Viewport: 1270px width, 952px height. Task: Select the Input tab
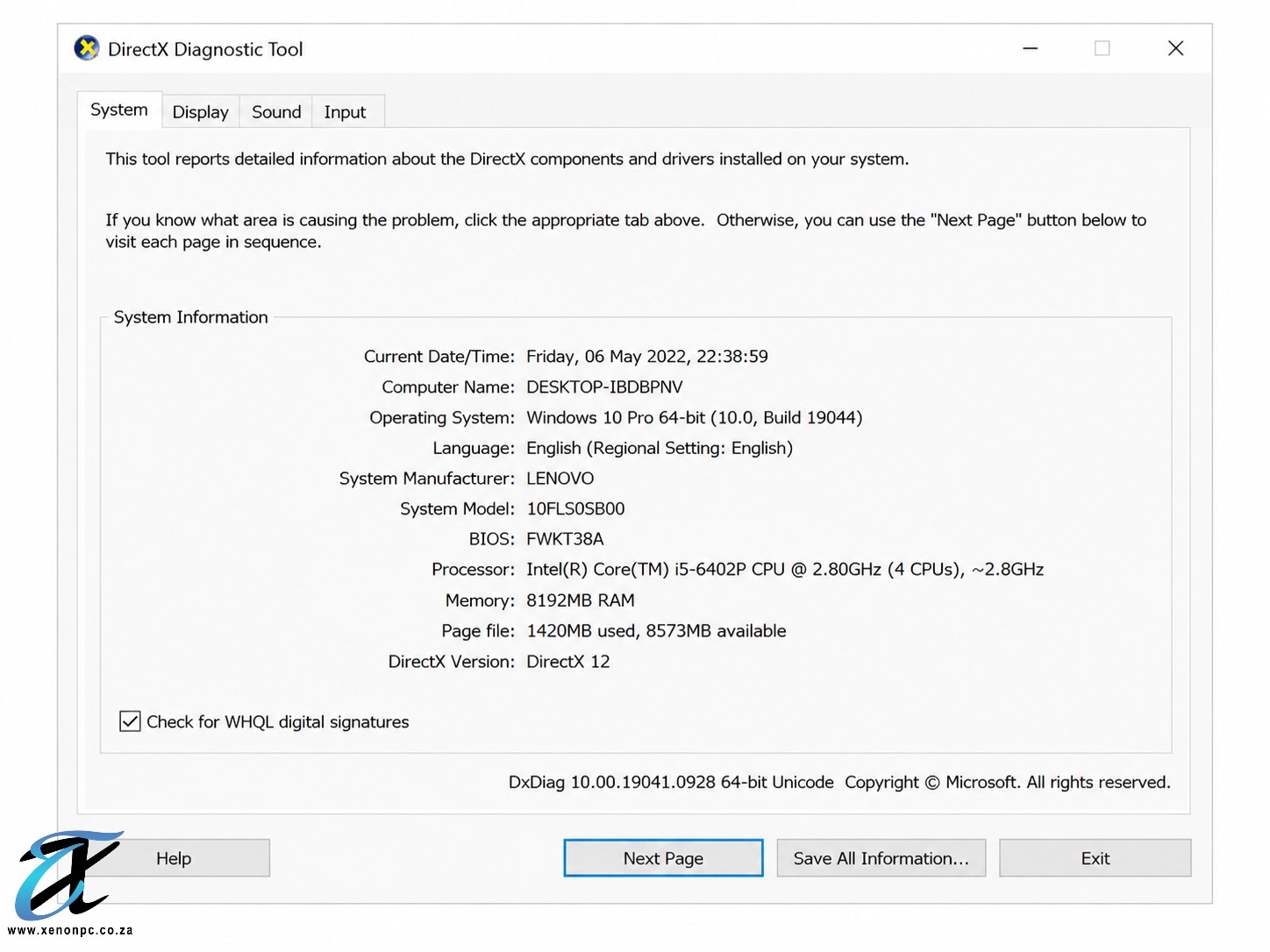(346, 111)
